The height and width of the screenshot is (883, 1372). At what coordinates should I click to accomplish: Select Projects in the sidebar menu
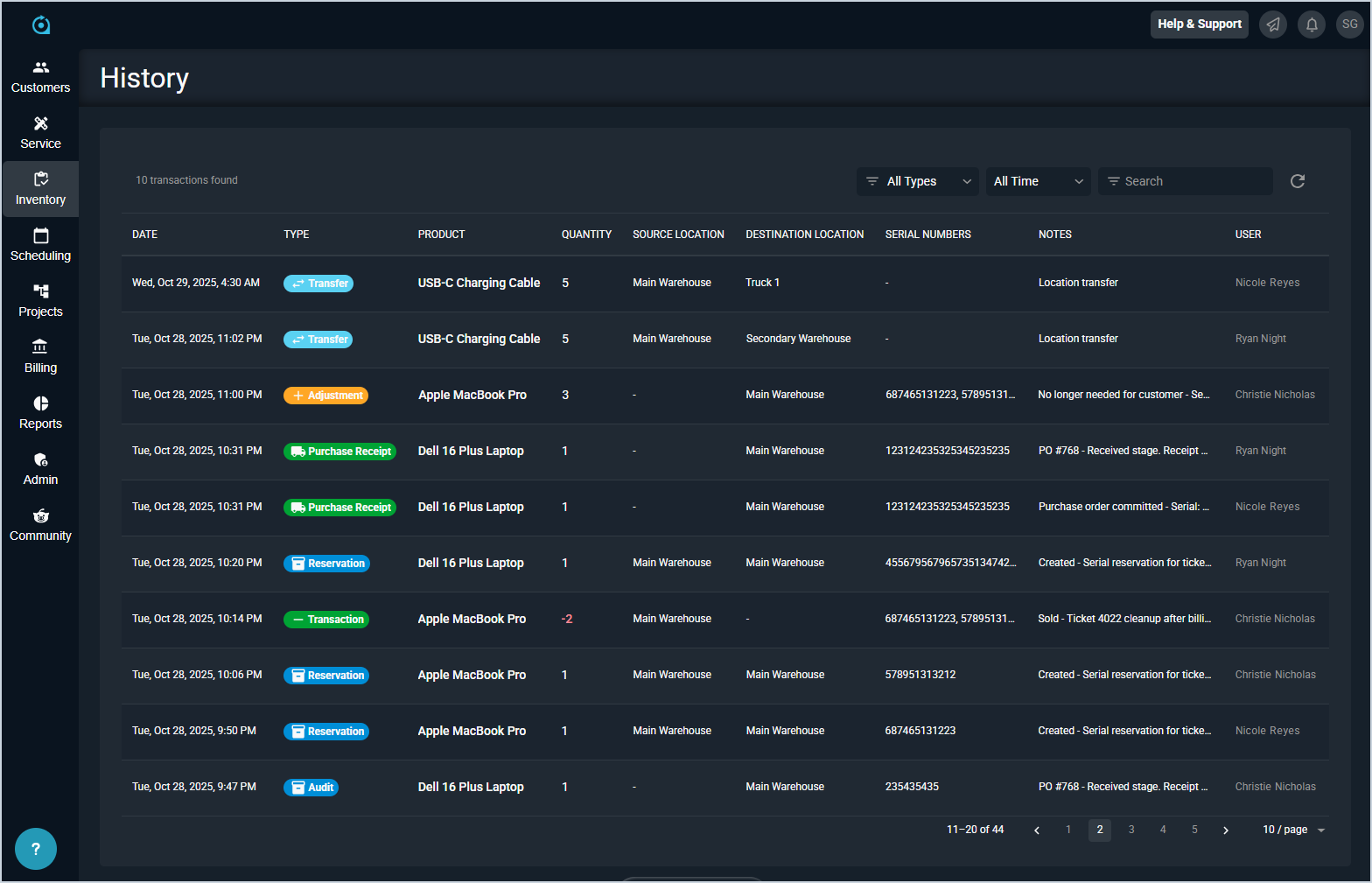(x=40, y=301)
